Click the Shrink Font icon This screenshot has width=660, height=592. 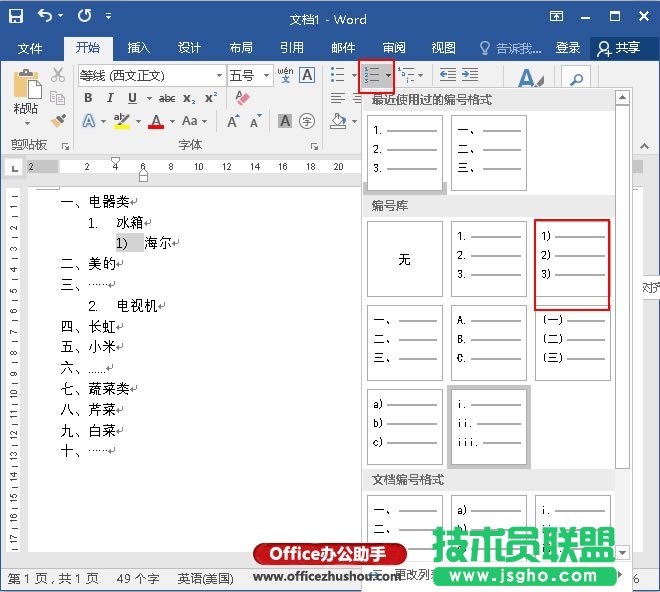point(255,121)
